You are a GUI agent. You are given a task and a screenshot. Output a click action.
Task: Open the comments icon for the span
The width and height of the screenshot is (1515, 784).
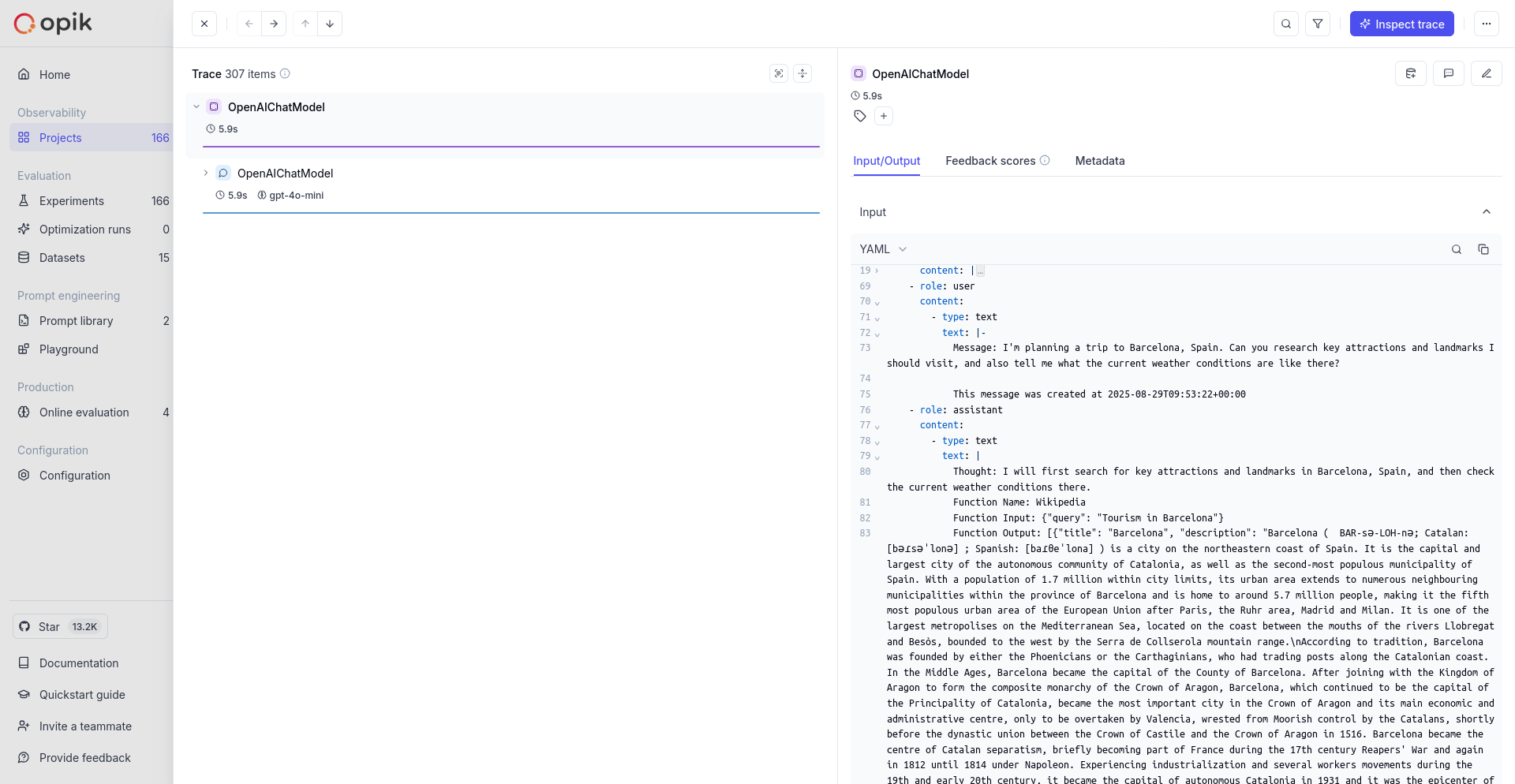1449,73
